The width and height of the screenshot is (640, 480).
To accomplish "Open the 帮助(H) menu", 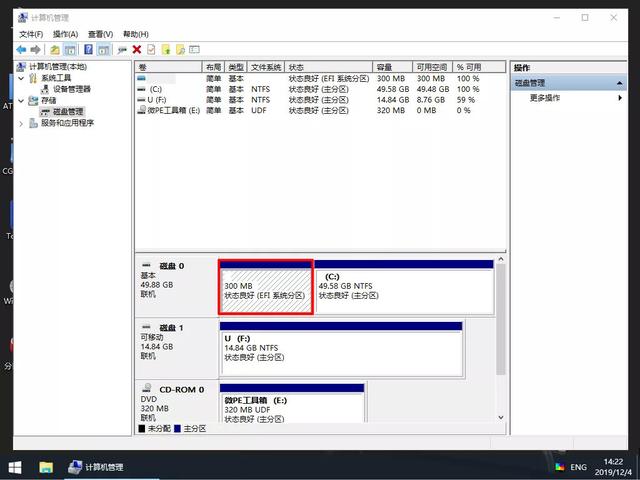I will click(x=136, y=34).
